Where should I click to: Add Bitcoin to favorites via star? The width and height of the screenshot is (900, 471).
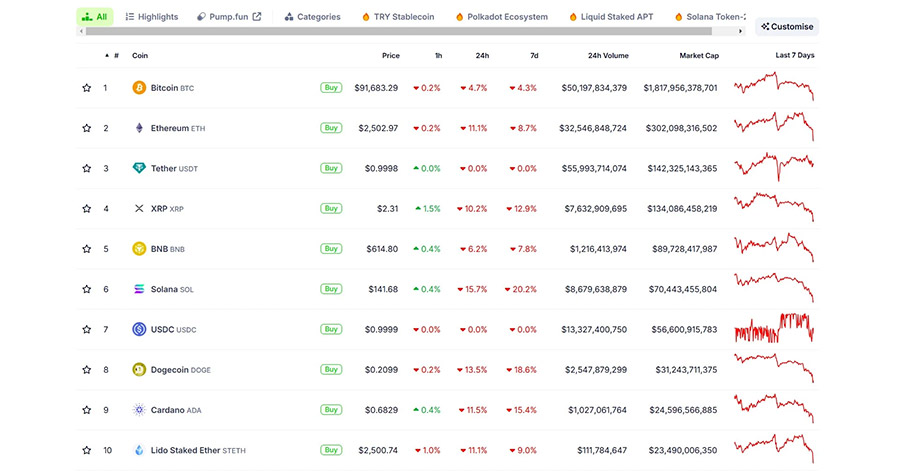click(x=87, y=88)
